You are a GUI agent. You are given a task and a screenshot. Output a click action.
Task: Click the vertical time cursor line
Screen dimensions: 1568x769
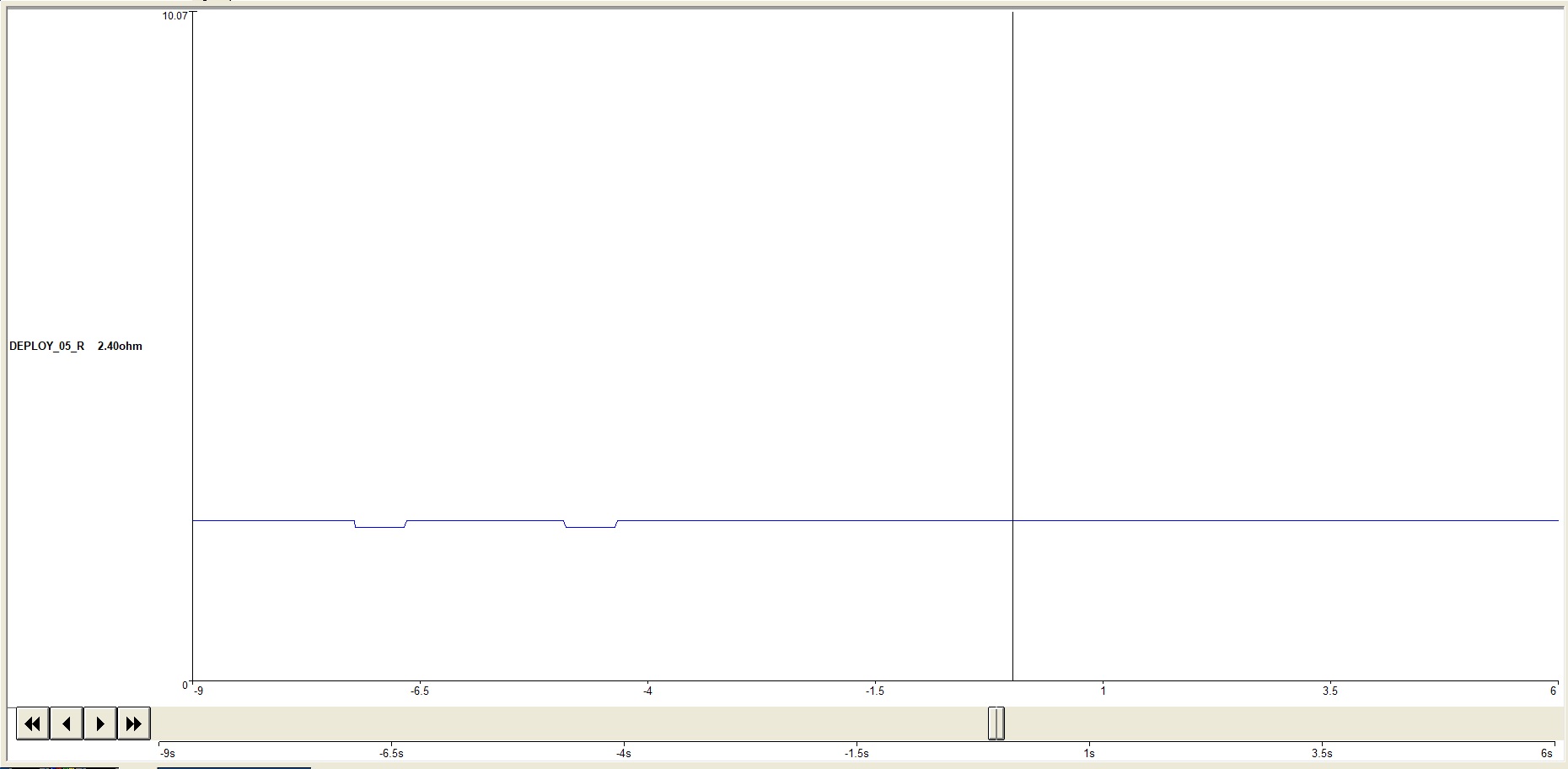[x=1011, y=337]
